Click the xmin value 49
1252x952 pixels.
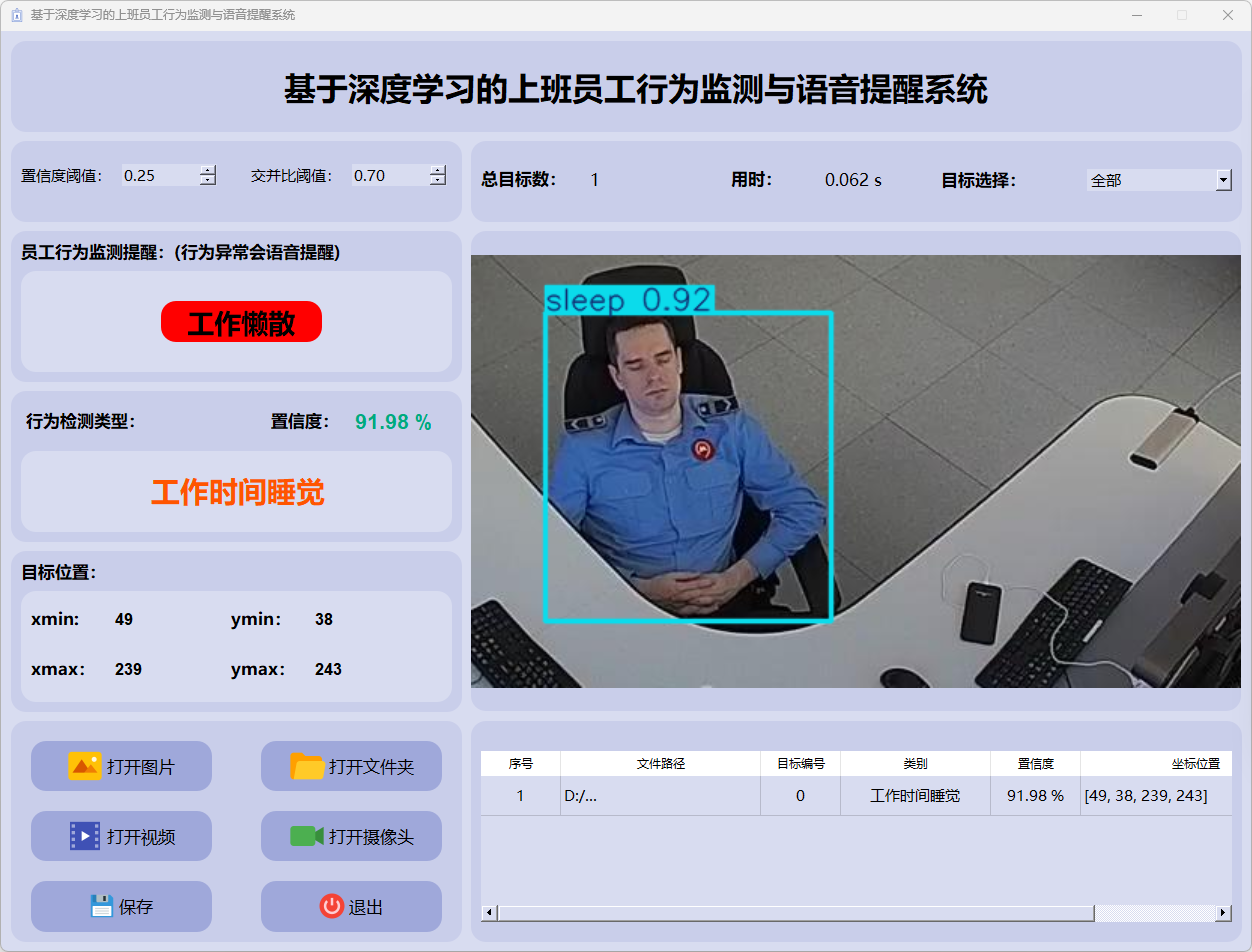click(124, 620)
